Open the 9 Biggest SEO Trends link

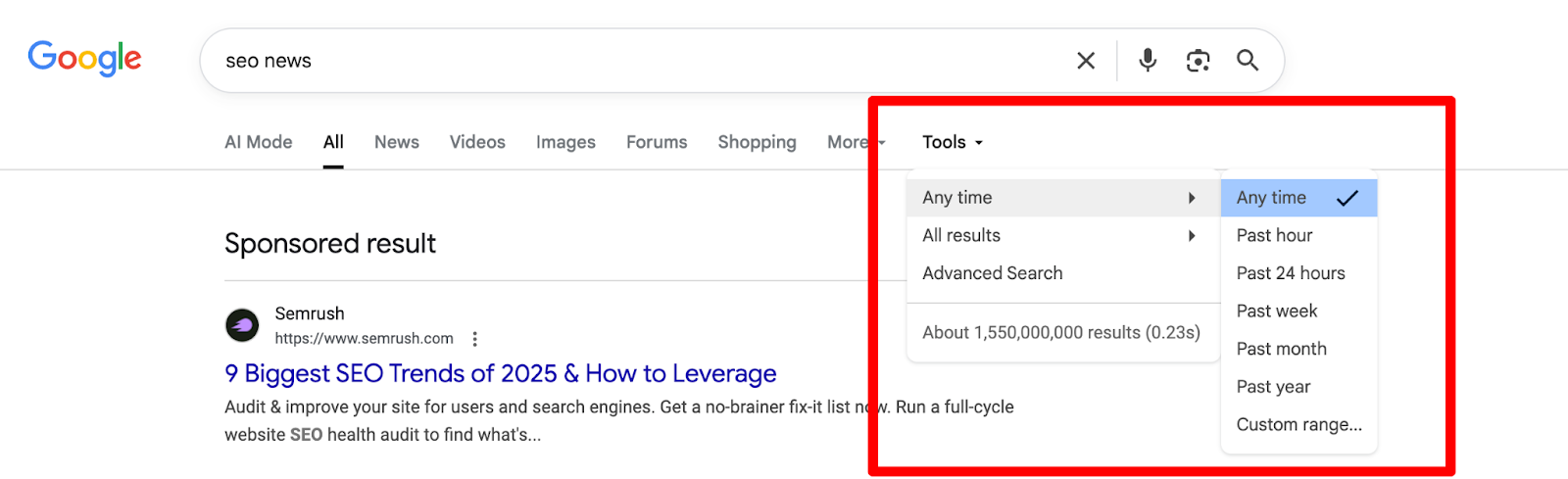point(500,374)
